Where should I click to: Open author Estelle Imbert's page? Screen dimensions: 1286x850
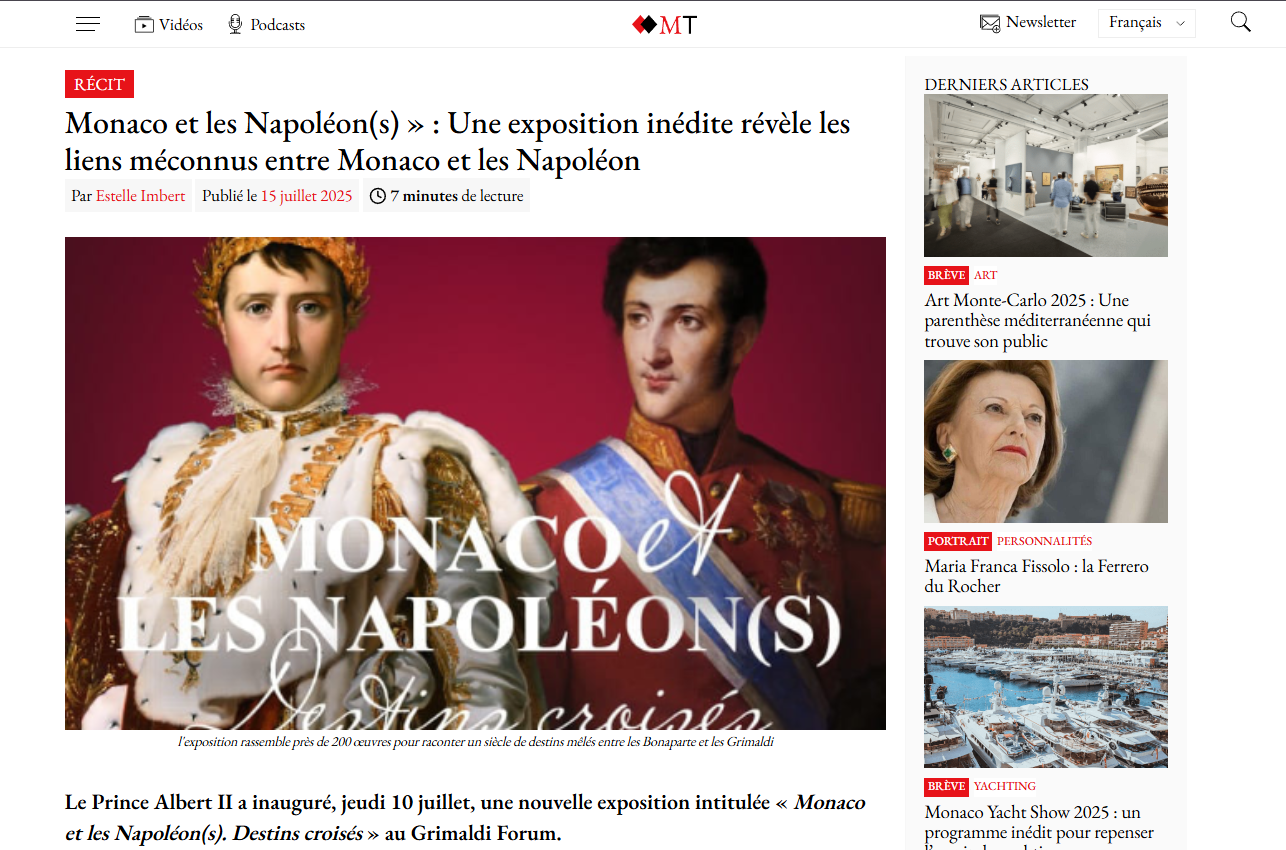(140, 196)
